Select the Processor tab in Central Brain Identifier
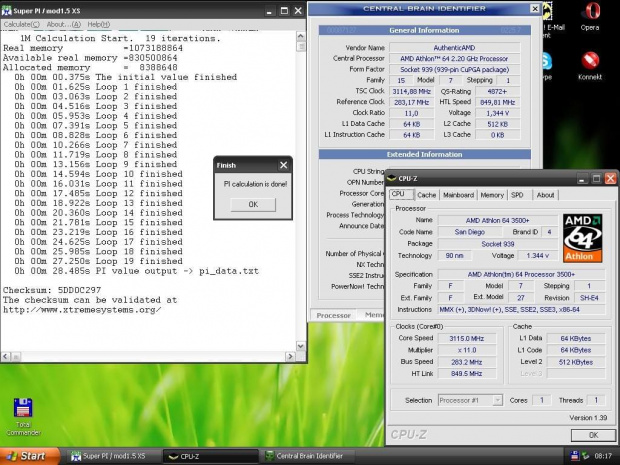The image size is (620, 465). point(334,315)
